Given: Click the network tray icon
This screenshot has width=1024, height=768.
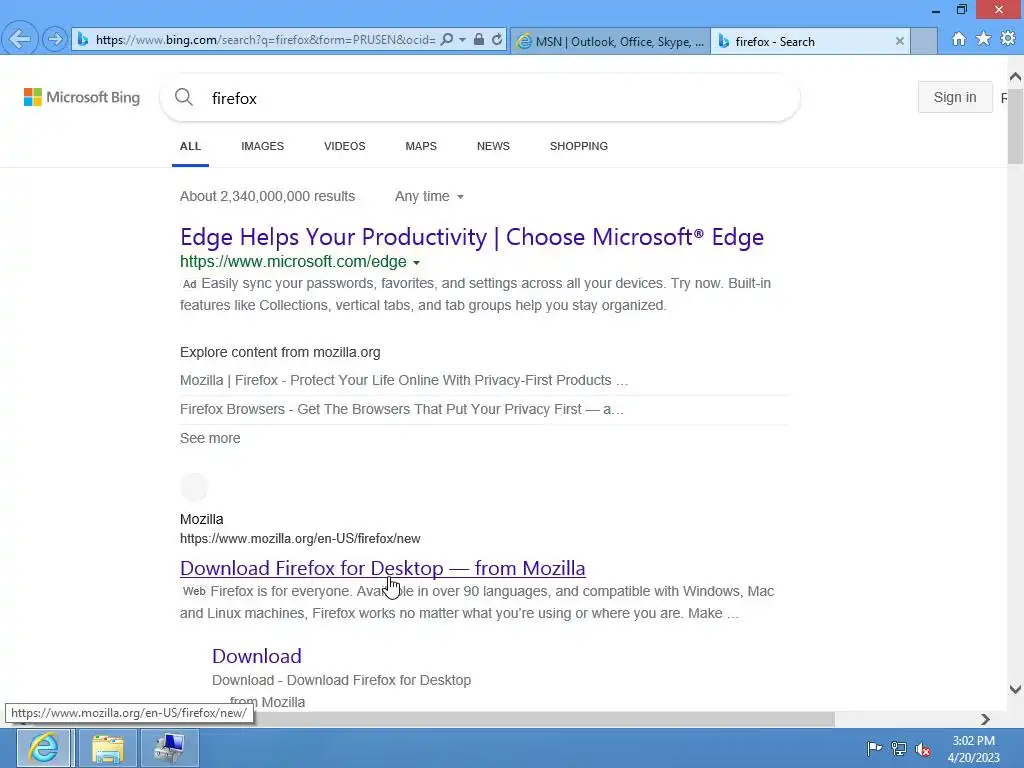Looking at the screenshot, I should tap(899, 748).
